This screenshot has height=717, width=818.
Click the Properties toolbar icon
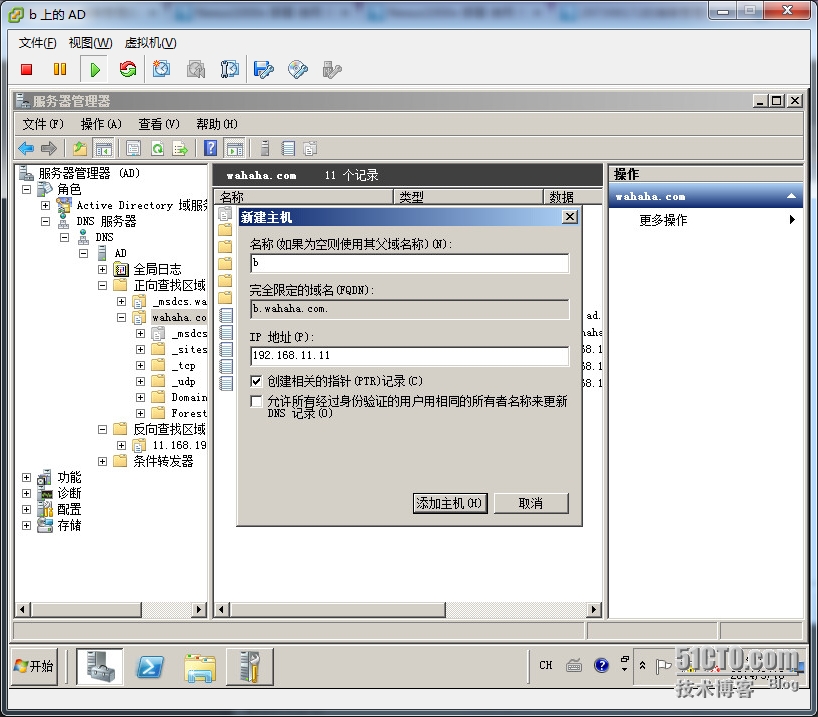tap(134, 149)
